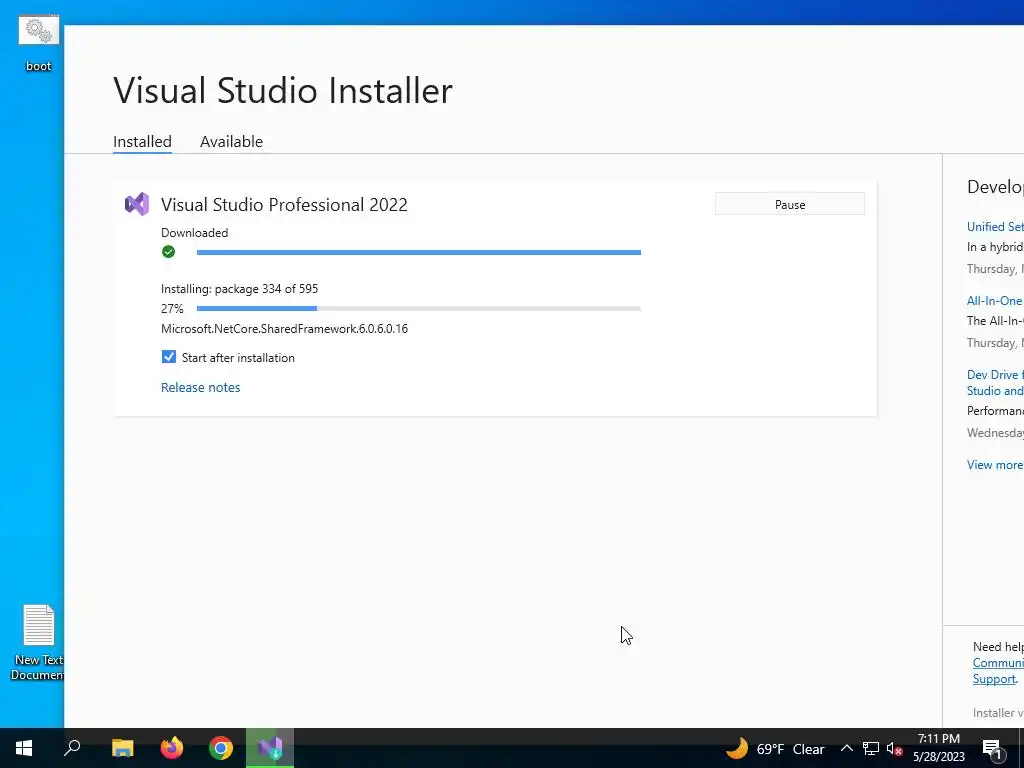The image size is (1024, 768).
Task: Click the moon weather icon in the taskbar
Action: pos(737,748)
